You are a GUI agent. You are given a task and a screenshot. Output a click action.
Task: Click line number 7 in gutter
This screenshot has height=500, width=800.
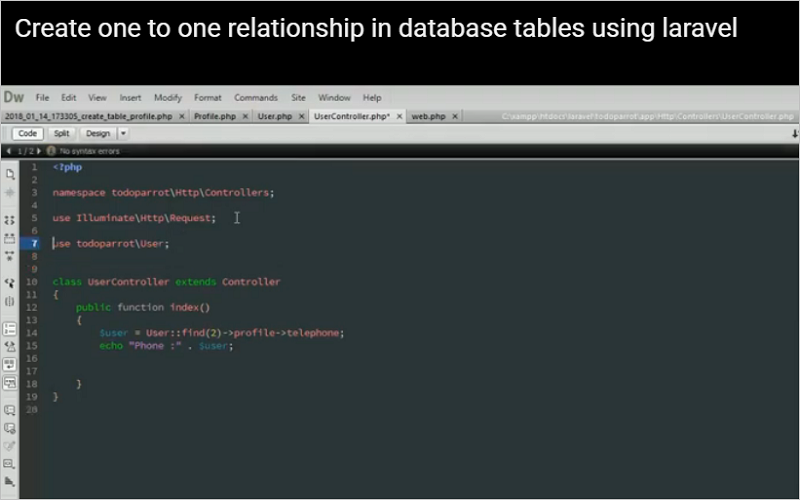coord(34,243)
